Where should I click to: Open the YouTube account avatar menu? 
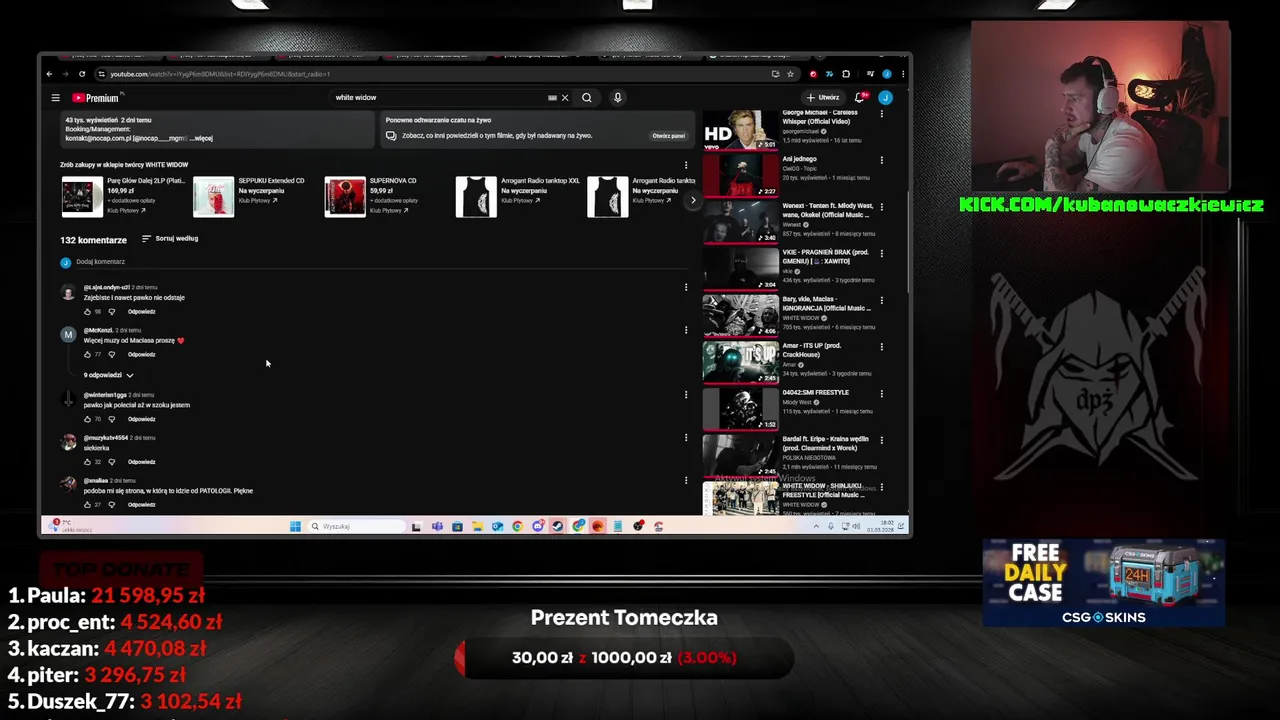click(x=885, y=98)
